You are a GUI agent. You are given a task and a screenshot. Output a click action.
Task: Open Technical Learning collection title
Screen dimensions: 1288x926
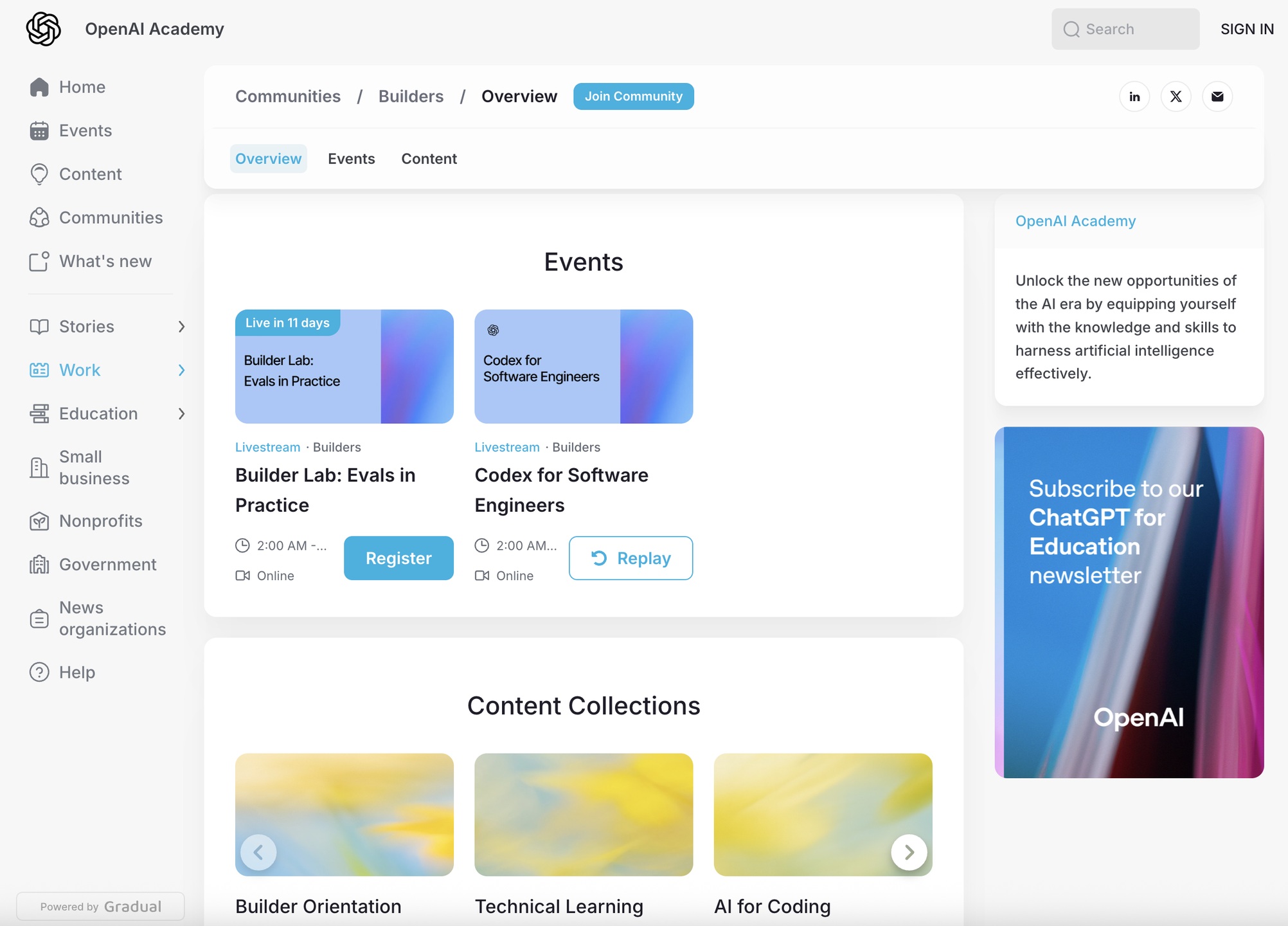click(x=559, y=906)
